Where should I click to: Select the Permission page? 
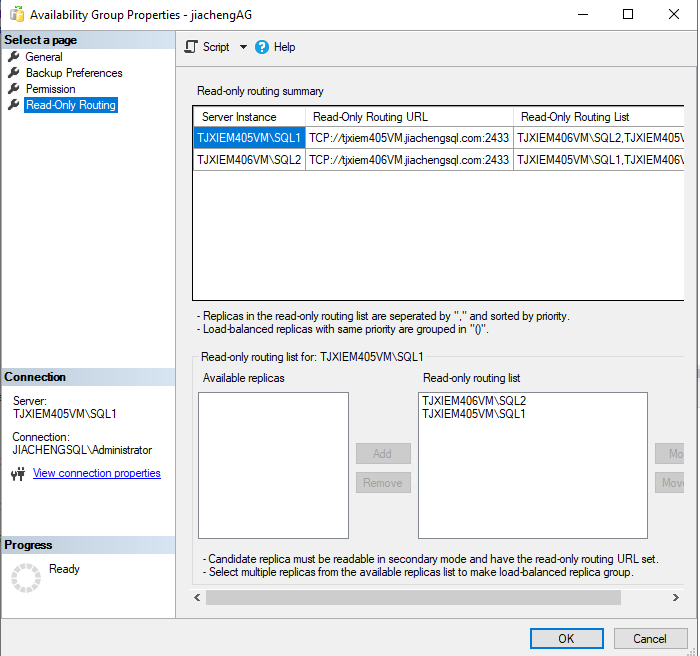pos(50,89)
